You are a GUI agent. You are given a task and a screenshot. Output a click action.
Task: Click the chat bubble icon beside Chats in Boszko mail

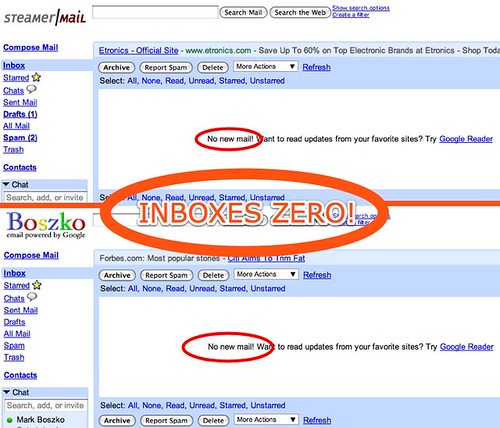(x=32, y=297)
